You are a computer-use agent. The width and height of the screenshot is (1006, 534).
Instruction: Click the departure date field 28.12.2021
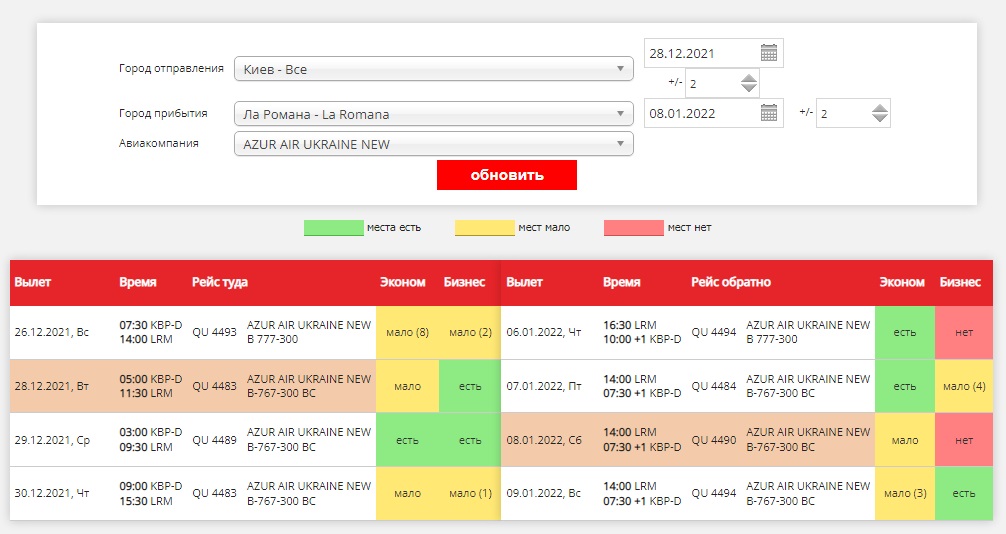[x=700, y=53]
